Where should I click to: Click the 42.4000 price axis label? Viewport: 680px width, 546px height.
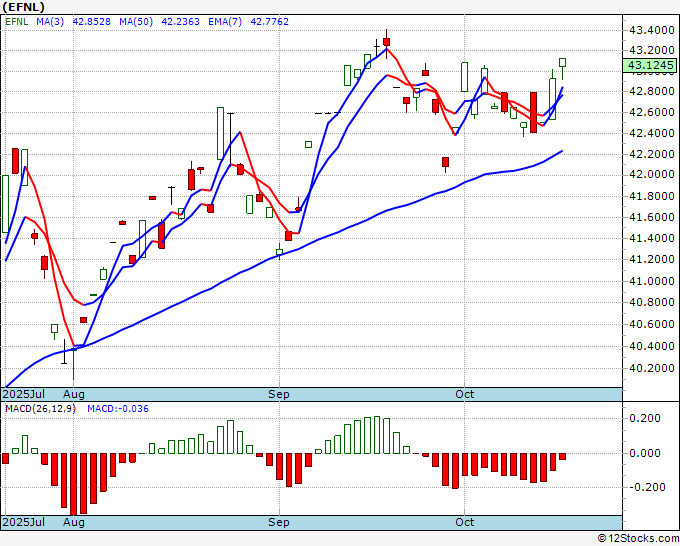click(x=652, y=133)
